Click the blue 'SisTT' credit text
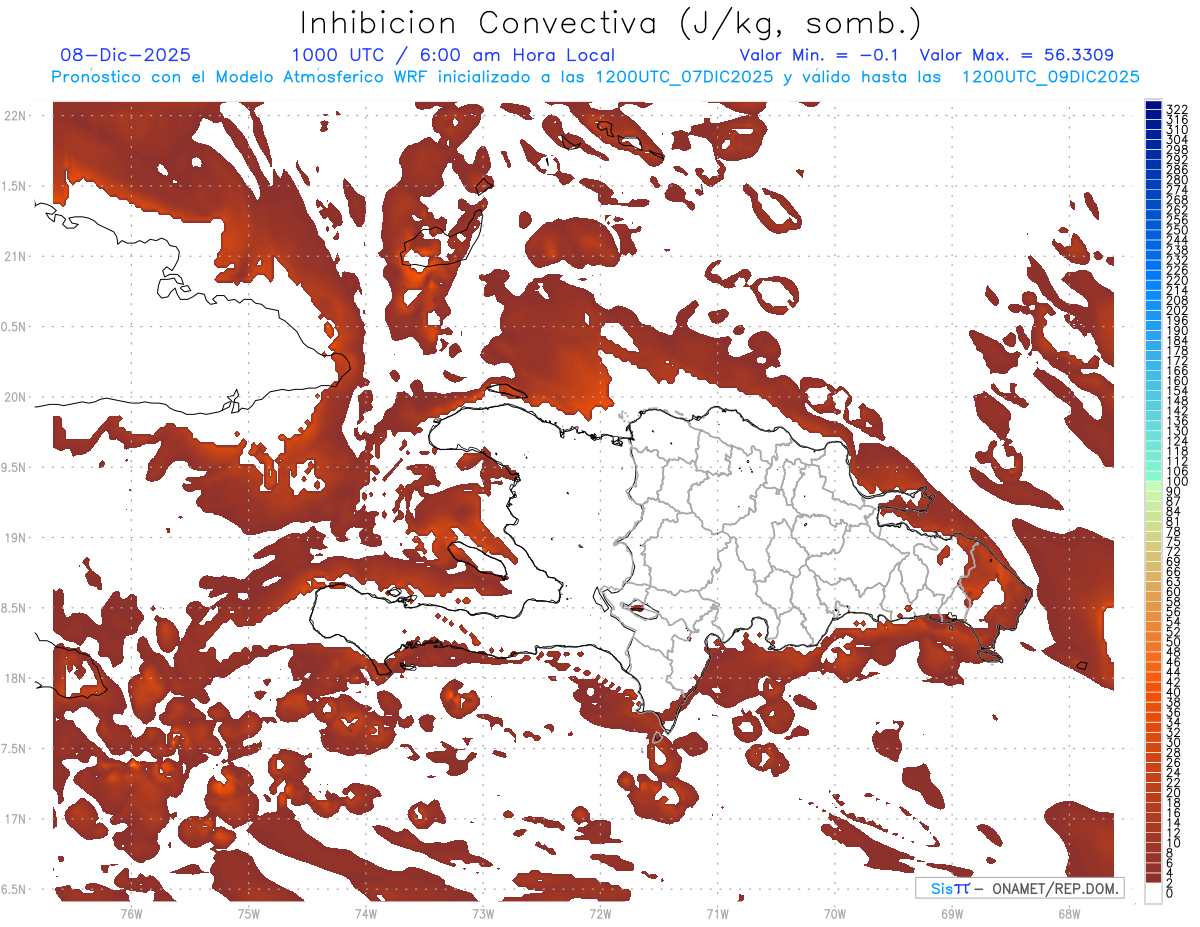The image size is (1200, 927). [x=949, y=889]
